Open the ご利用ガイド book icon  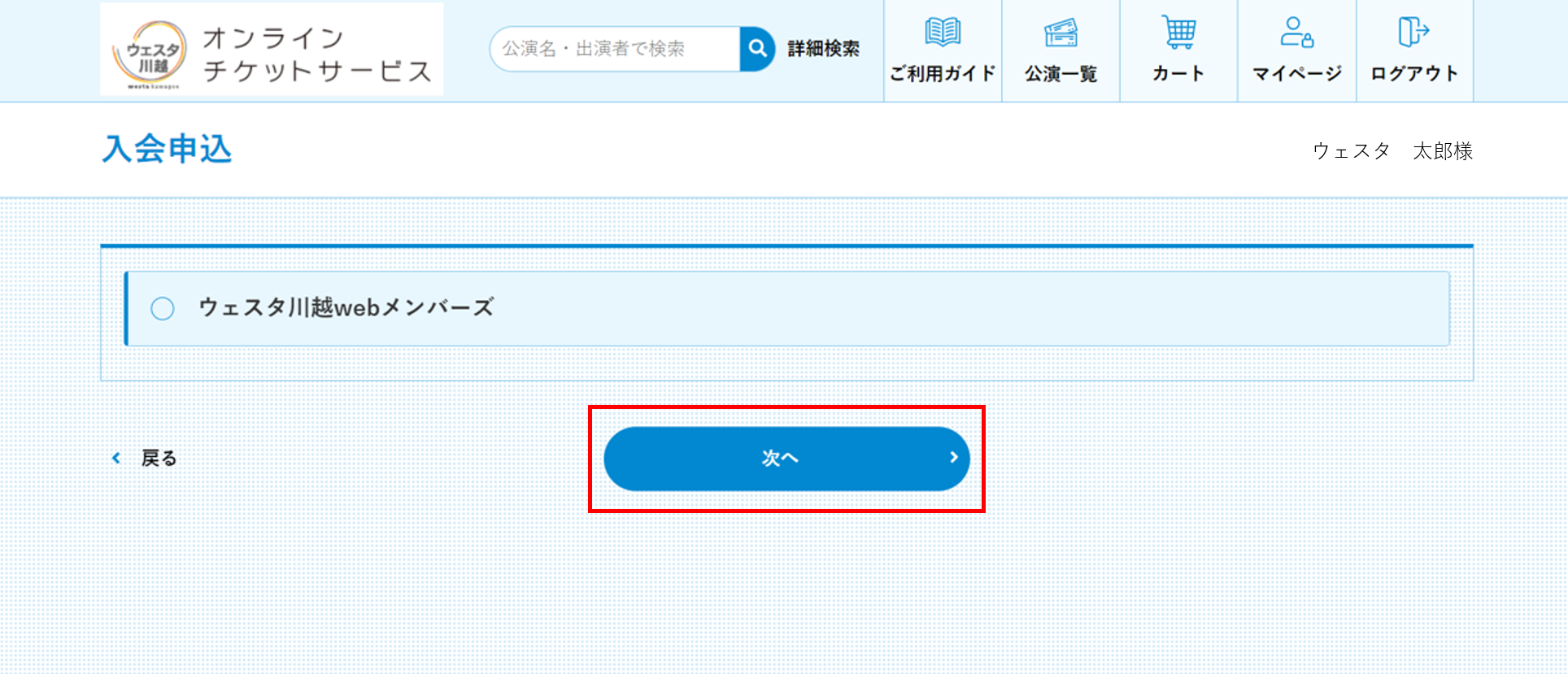943,33
